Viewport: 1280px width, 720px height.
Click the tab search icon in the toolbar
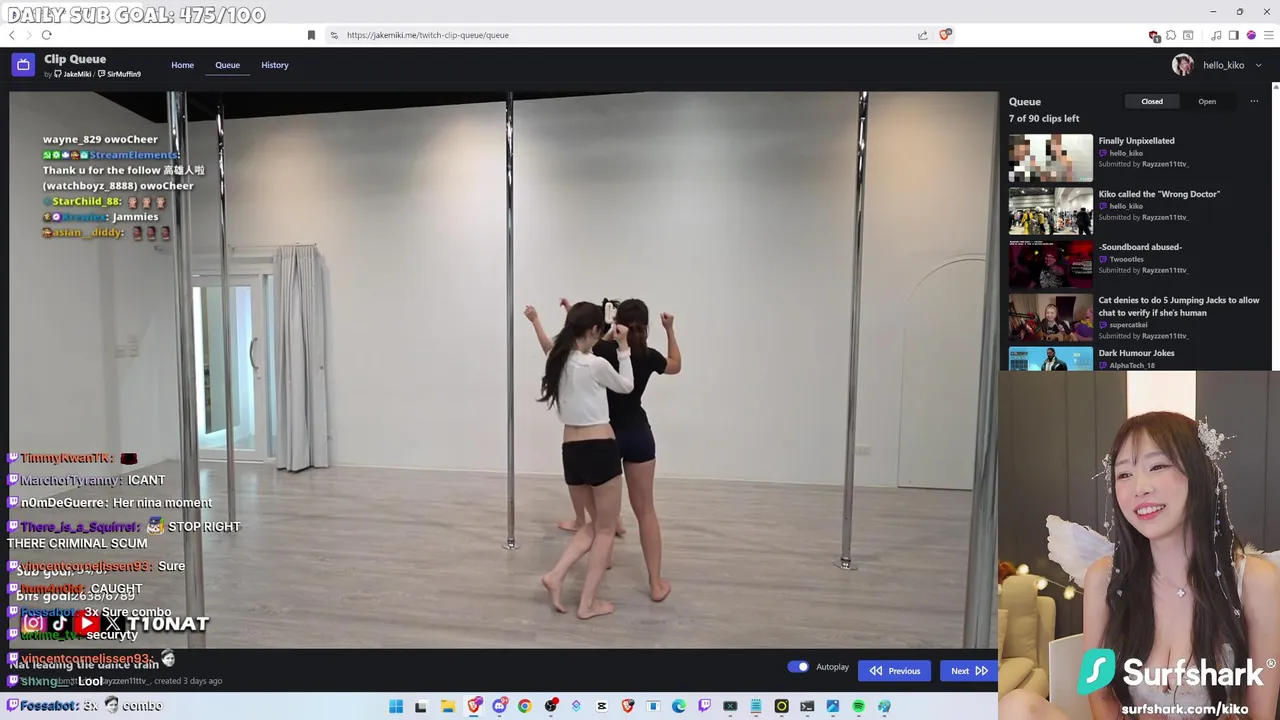1188,35
